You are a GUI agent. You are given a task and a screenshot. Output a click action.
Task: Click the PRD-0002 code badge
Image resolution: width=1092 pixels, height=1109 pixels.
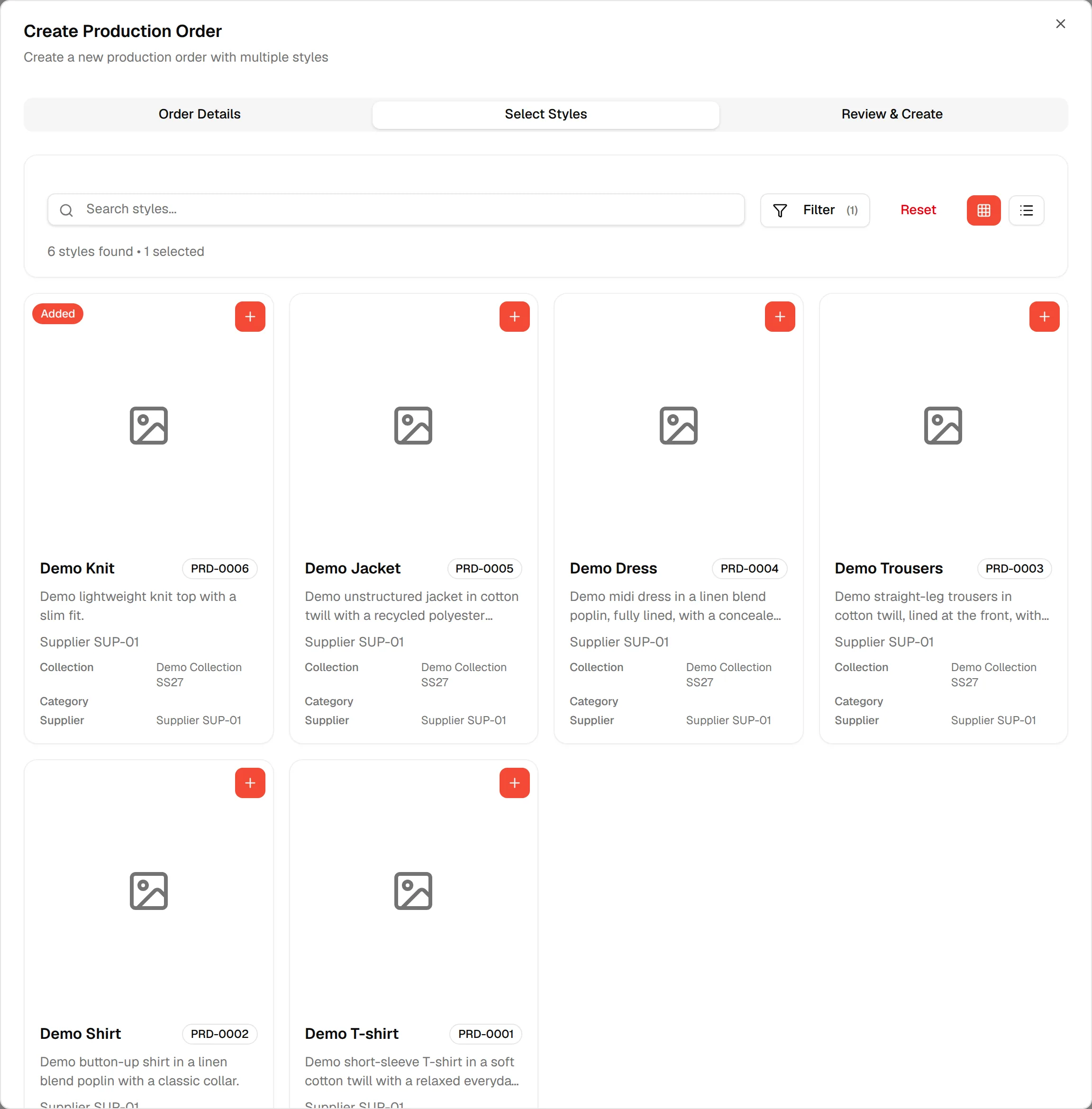(x=219, y=1034)
